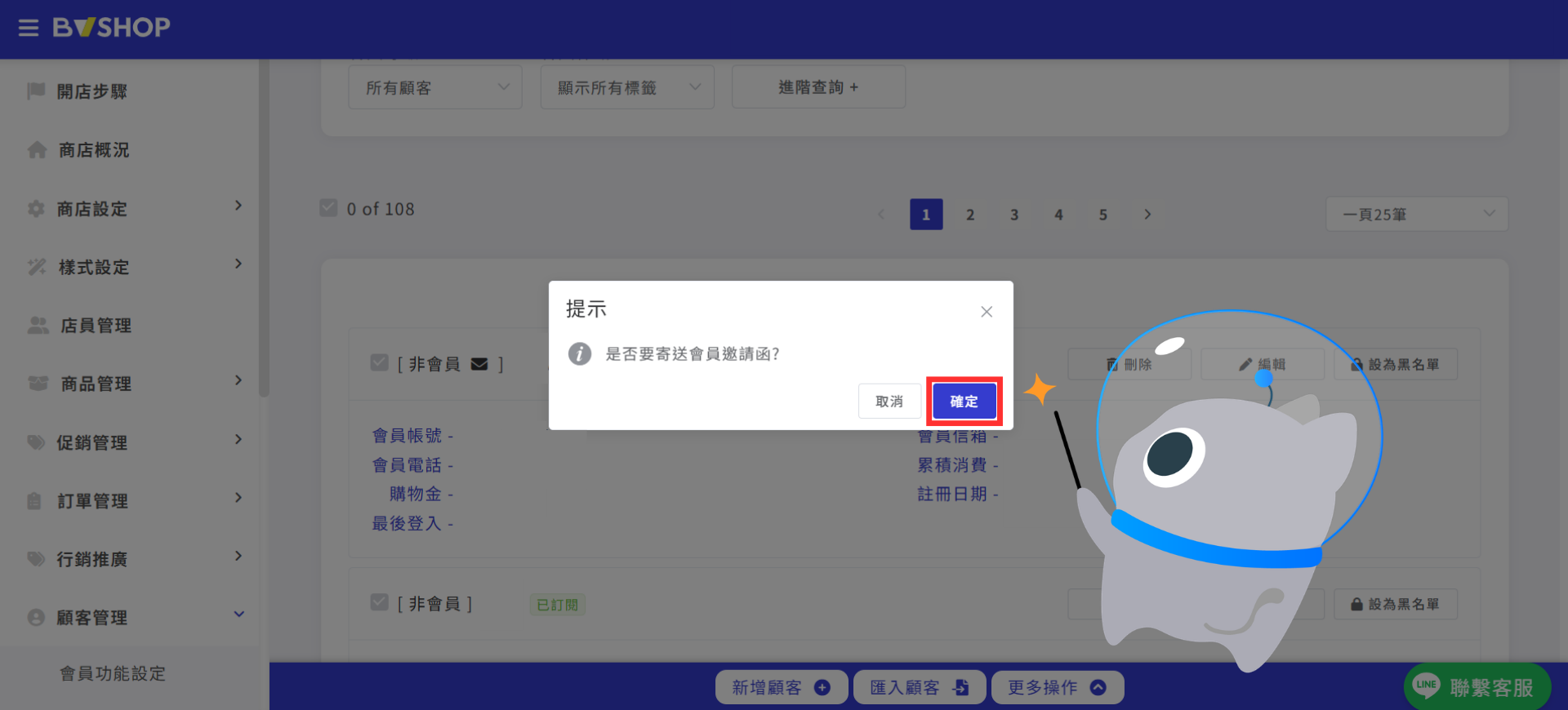Click the 匯入顧客 button
The image size is (1568, 710).
coord(920,687)
